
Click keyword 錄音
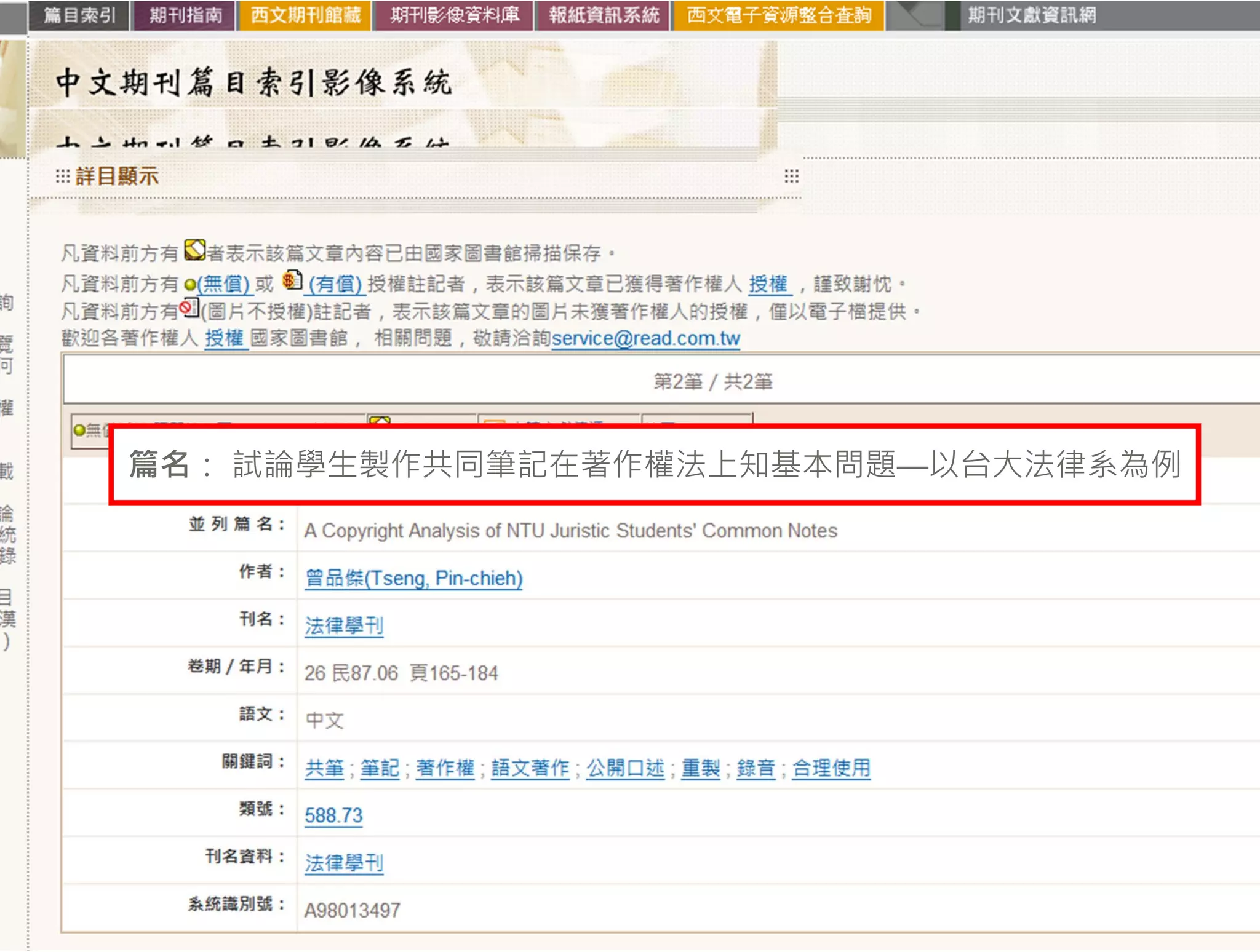pyautogui.click(x=756, y=768)
